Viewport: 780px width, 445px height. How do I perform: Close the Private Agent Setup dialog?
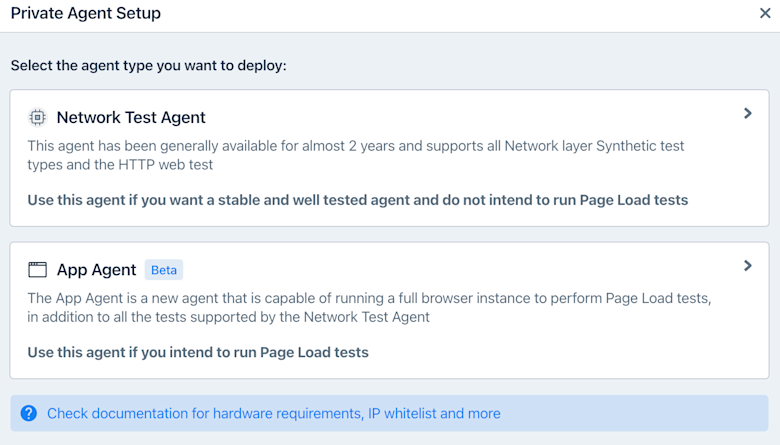pos(765,14)
